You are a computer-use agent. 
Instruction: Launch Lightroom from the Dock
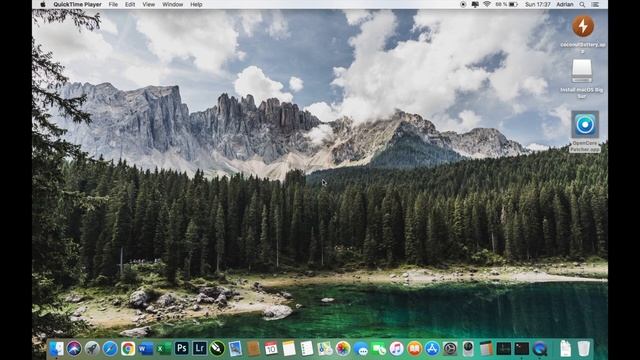(200, 348)
